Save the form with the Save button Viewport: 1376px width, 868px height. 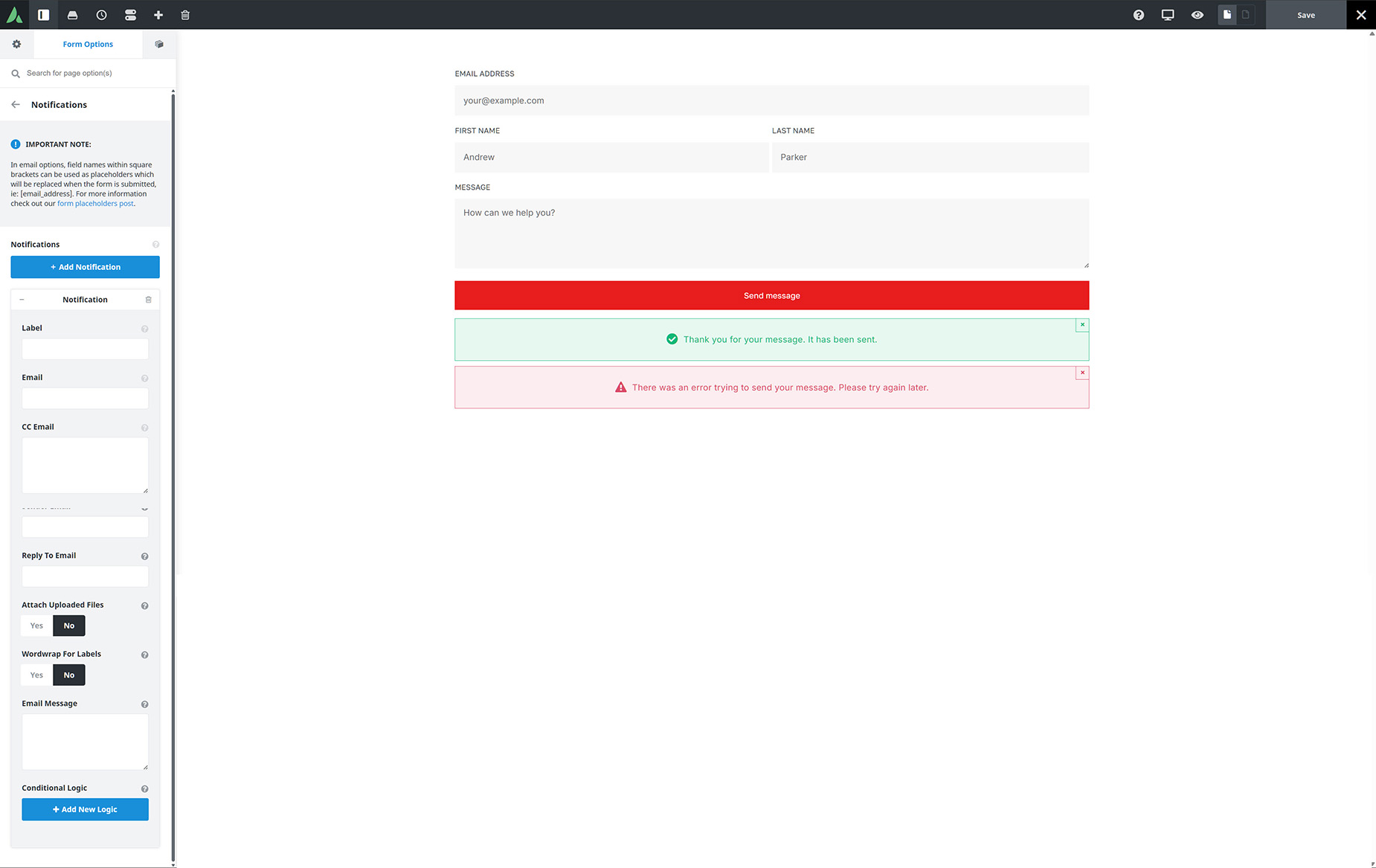tap(1306, 15)
